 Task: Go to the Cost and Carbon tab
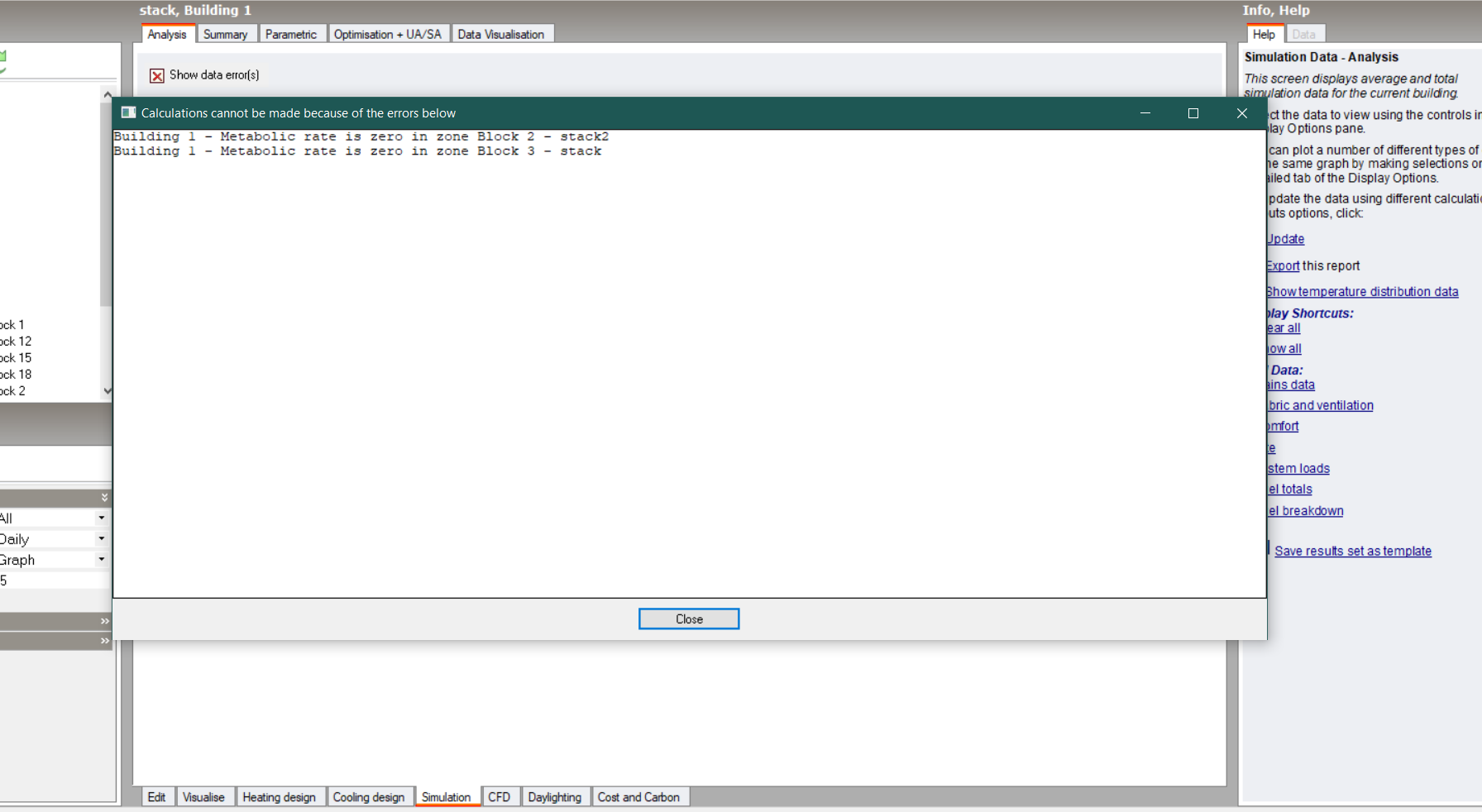[639, 797]
